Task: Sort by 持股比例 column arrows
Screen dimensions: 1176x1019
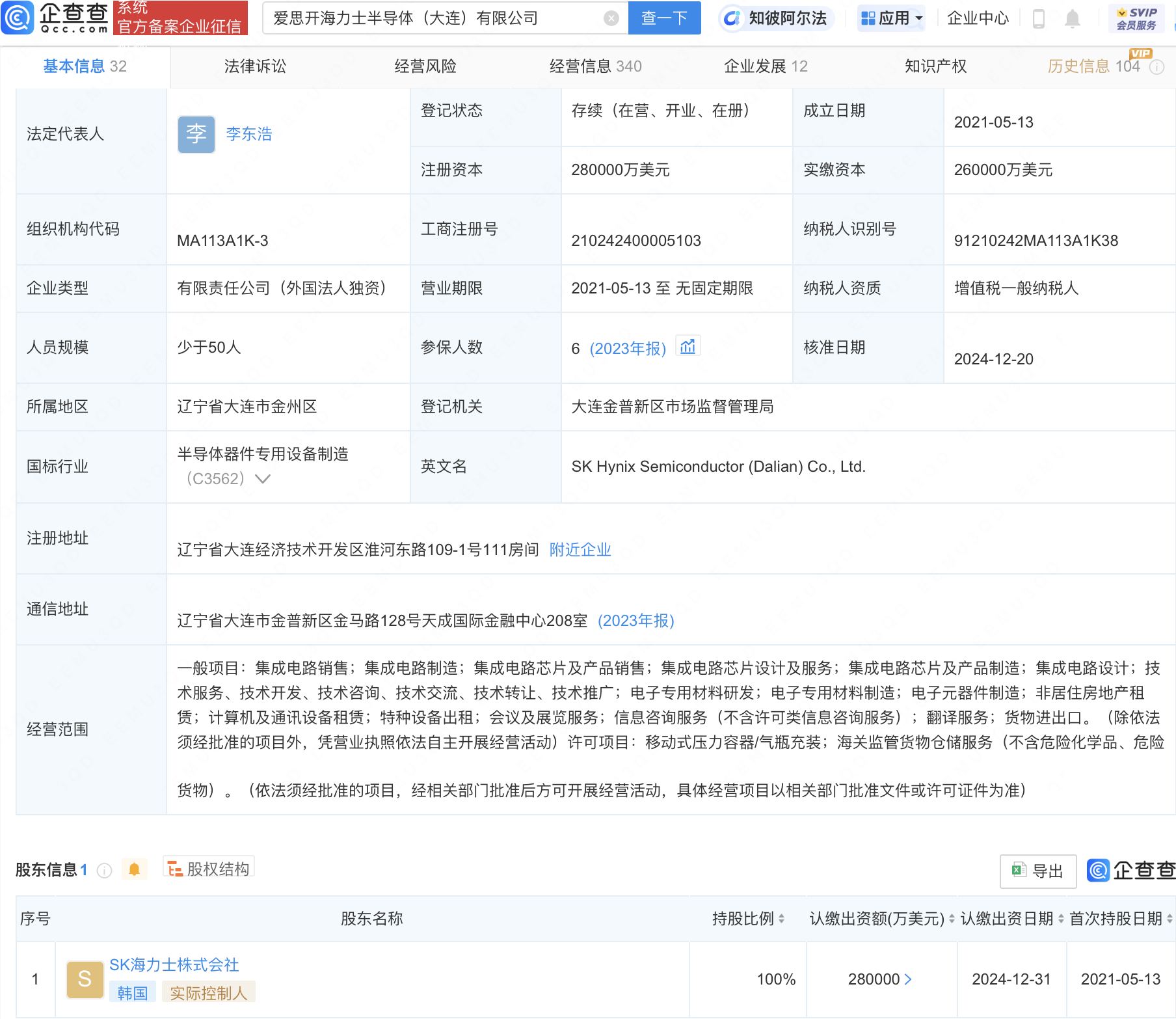Action: 781,919
